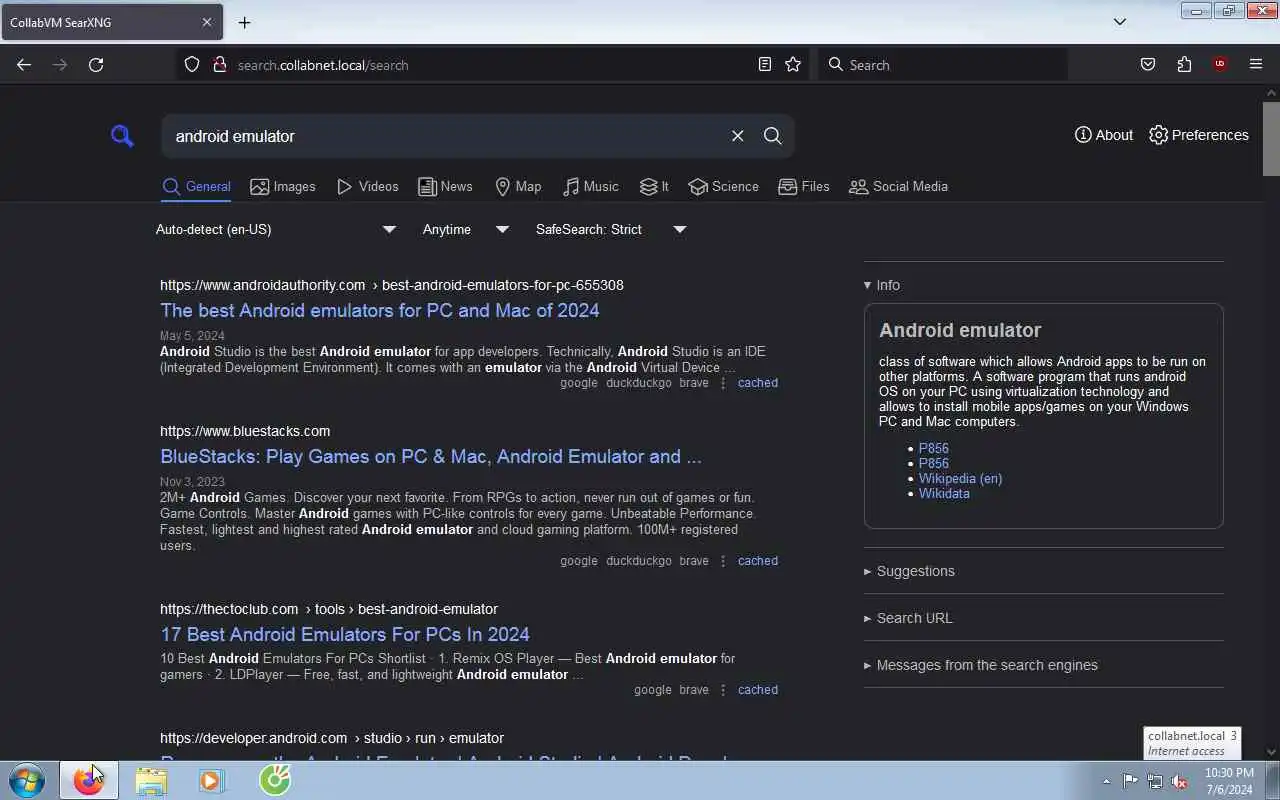The image size is (1280, 800).
Task: Clear the search query with X icon
Action: [x=737, y=136]
